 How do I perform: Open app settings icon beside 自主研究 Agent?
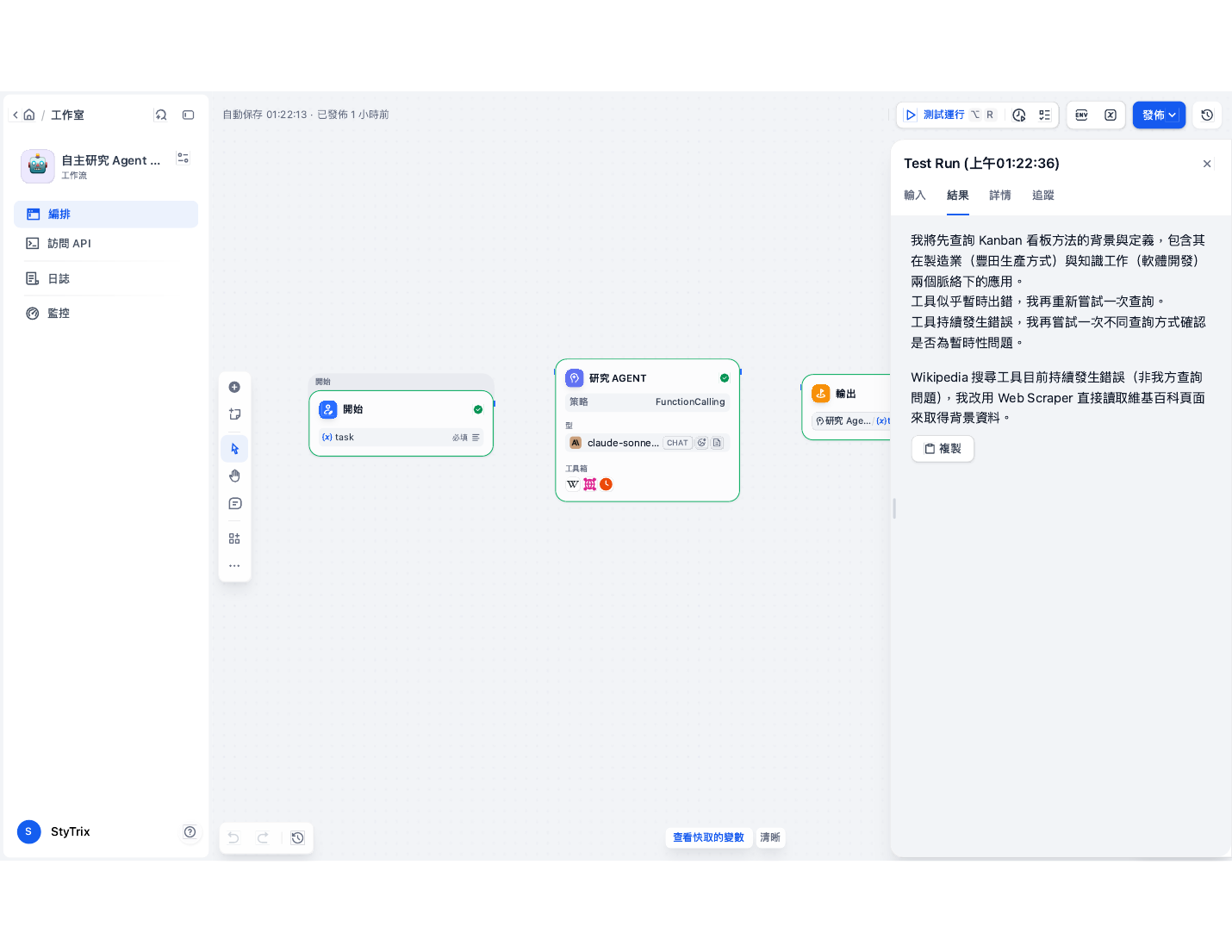(183, 159)
